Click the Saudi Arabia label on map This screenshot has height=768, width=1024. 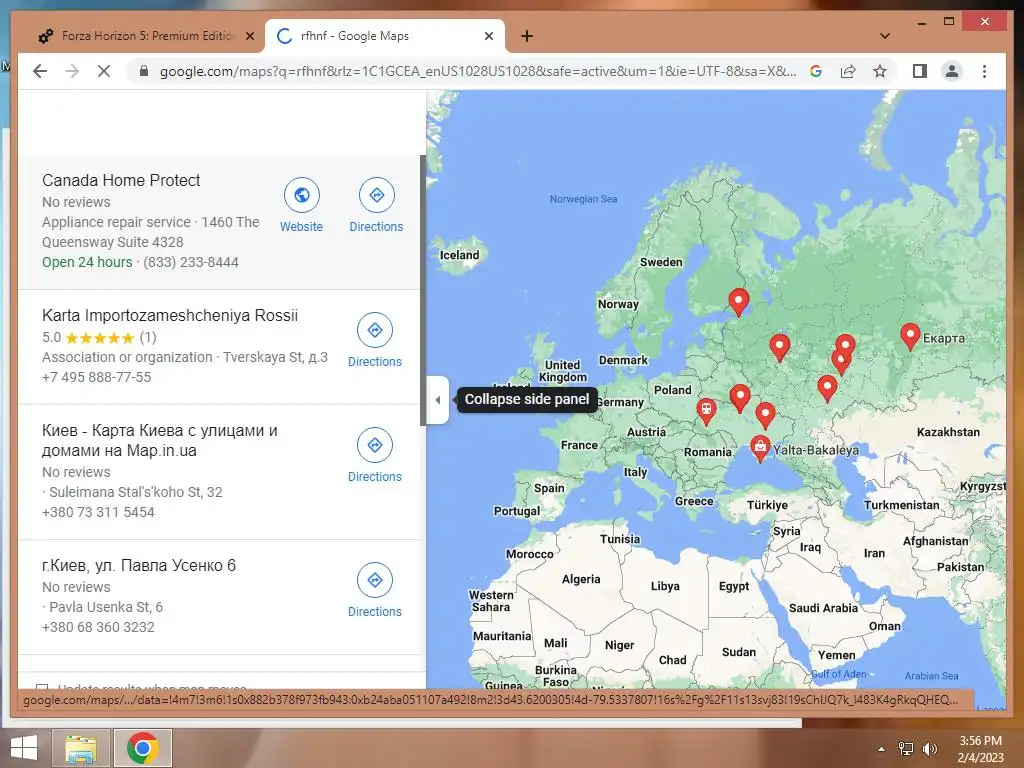[x=823, y=608]
